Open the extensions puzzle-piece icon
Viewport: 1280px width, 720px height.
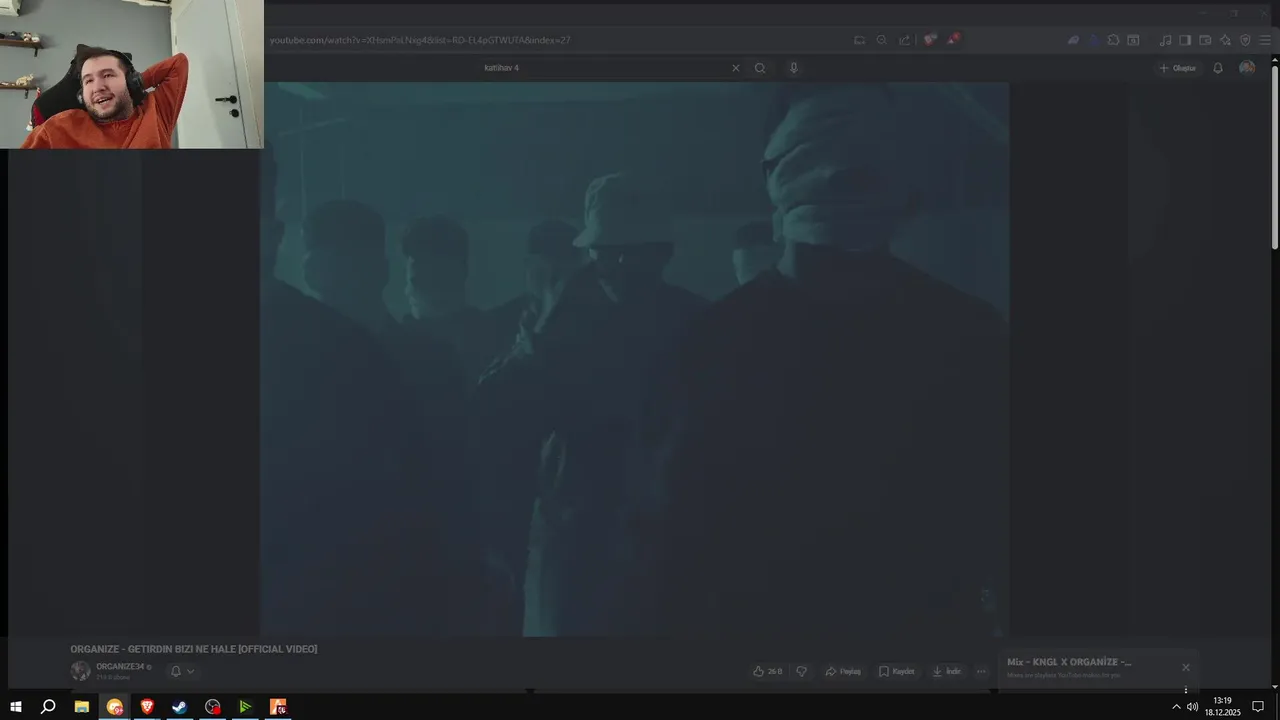(1113, 40)
